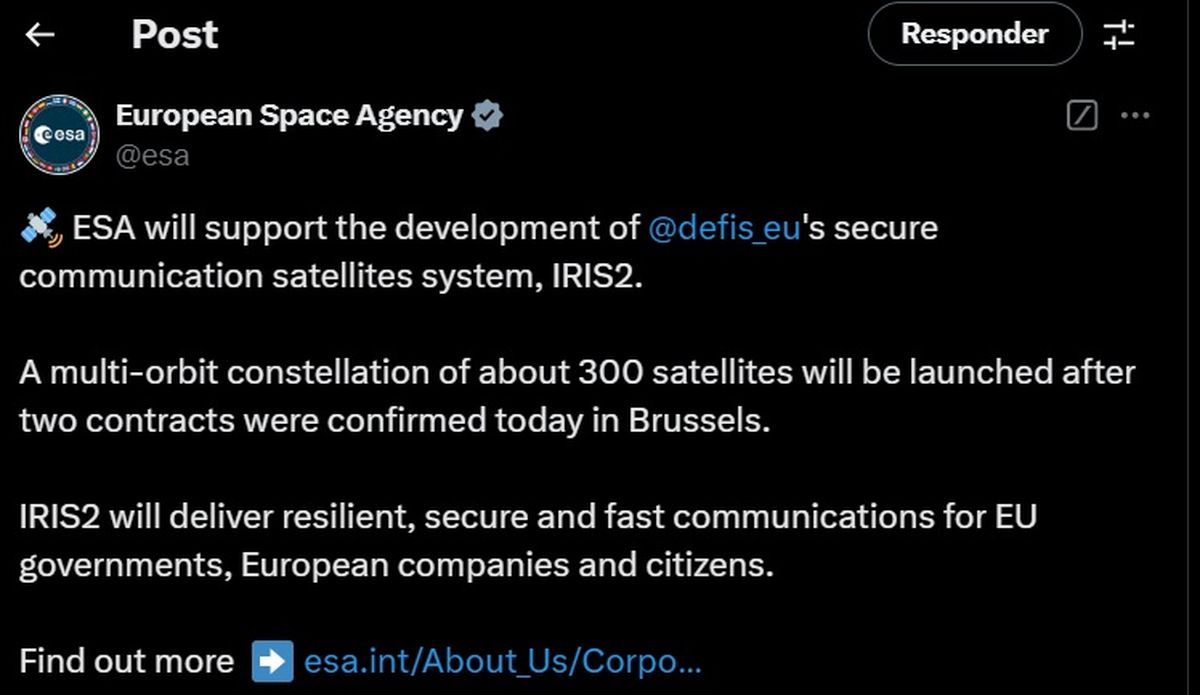Image resolution: width=1200 pixels, height=695 pixels.
Task: Click the verified badge next to the name
Action: (x=487, y=117)
